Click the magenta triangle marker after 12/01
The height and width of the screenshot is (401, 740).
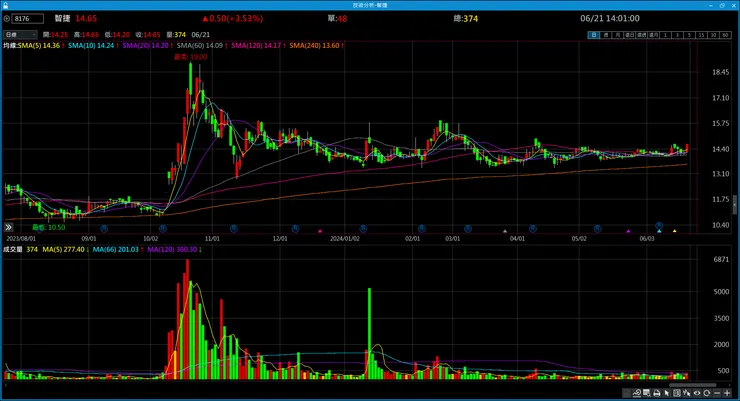point(320,231)
